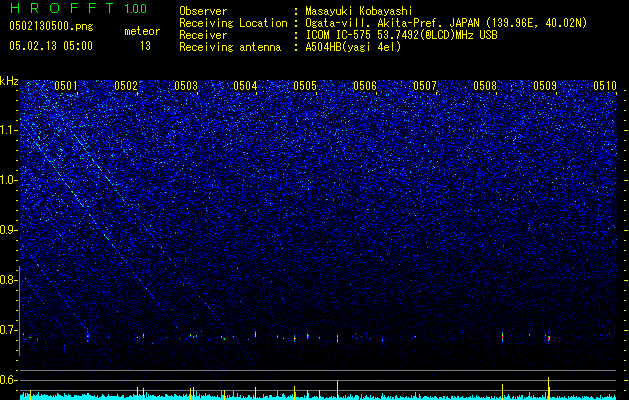Click the red meteor echo just before 0509

(549, 338)
